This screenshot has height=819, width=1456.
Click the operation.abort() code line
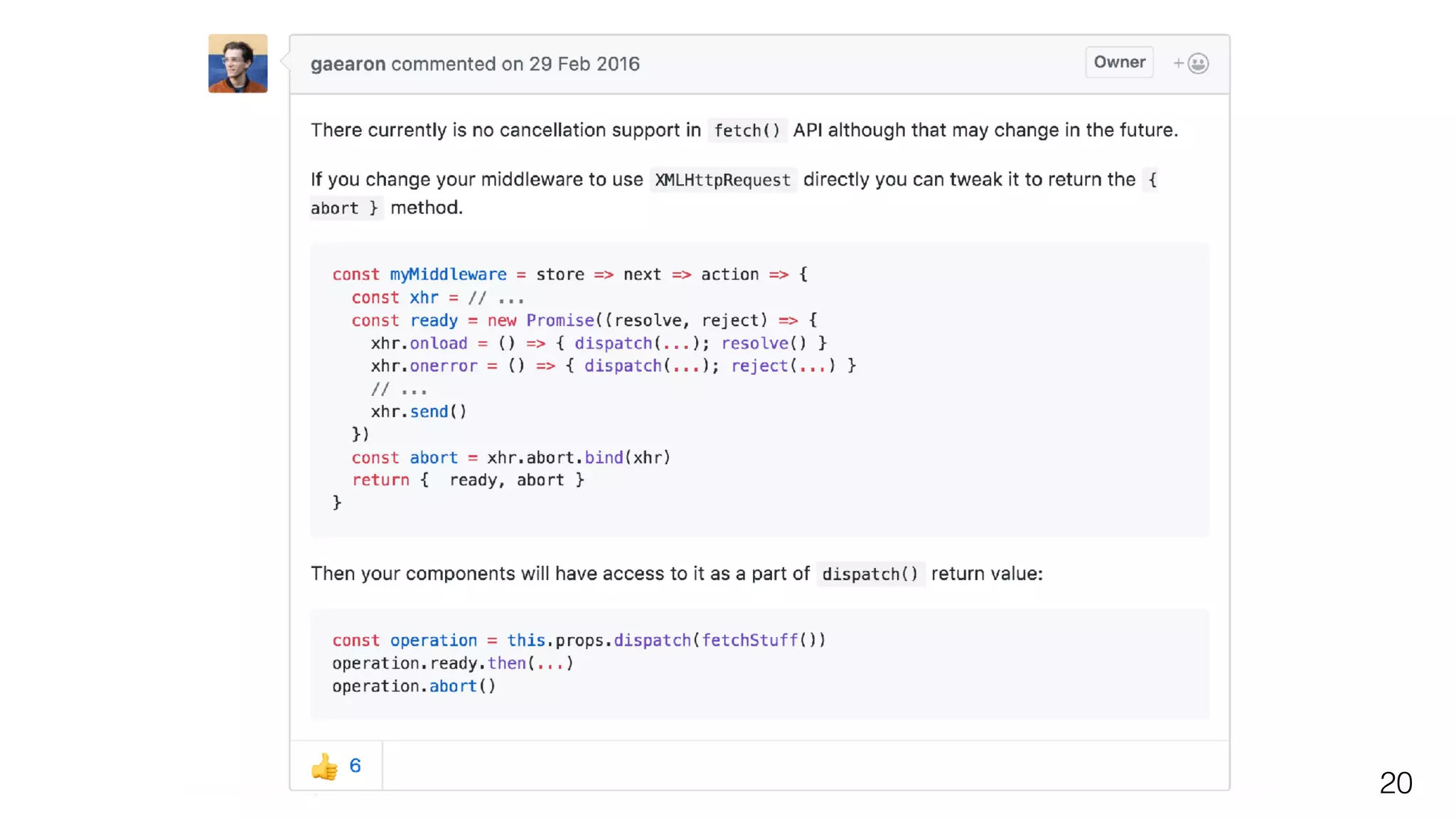(x=414, y=686)
